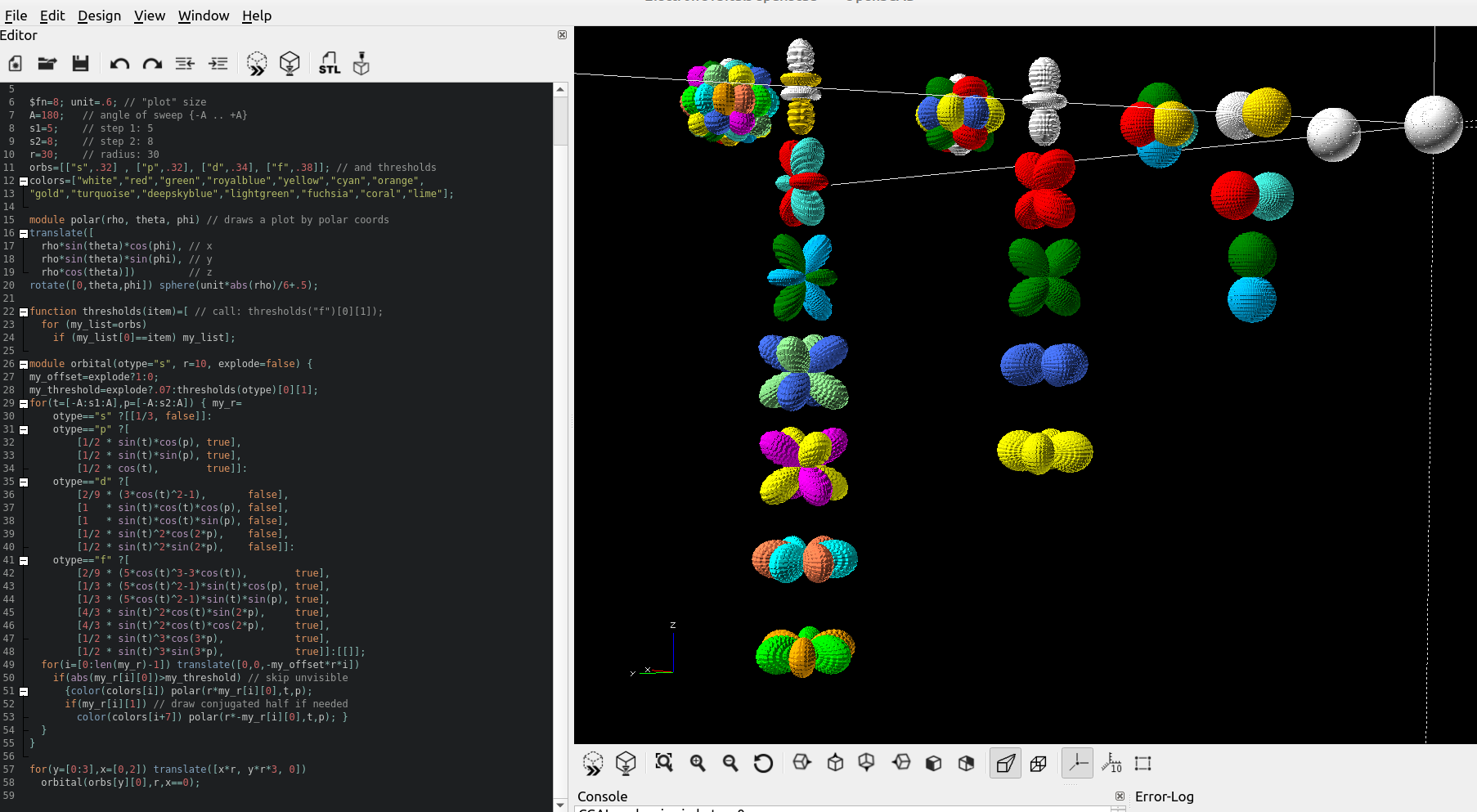Switch to Right view
The image size is (1477, 812).
pos(801,763)
